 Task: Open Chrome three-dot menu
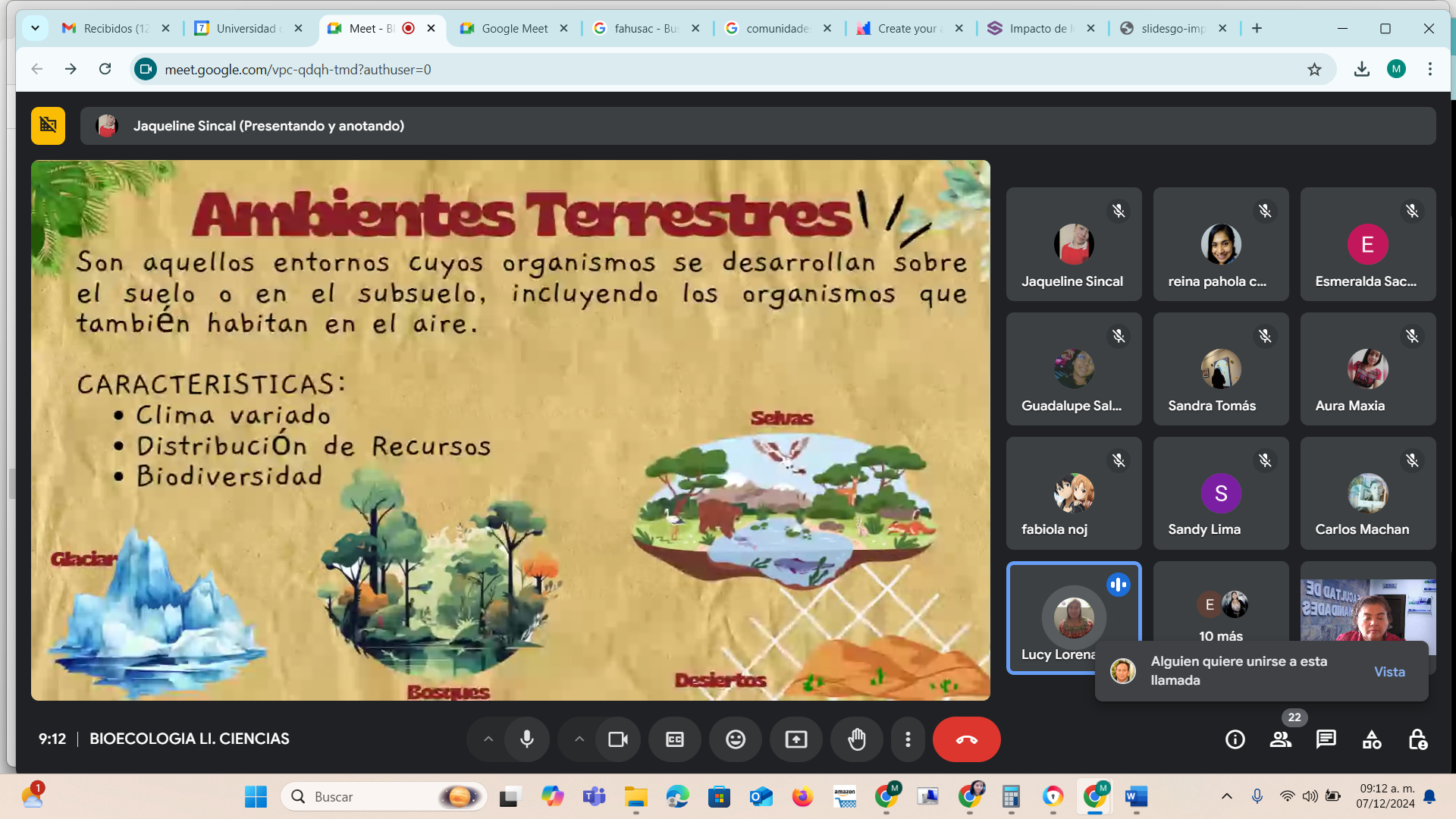tap(1430, 69)
